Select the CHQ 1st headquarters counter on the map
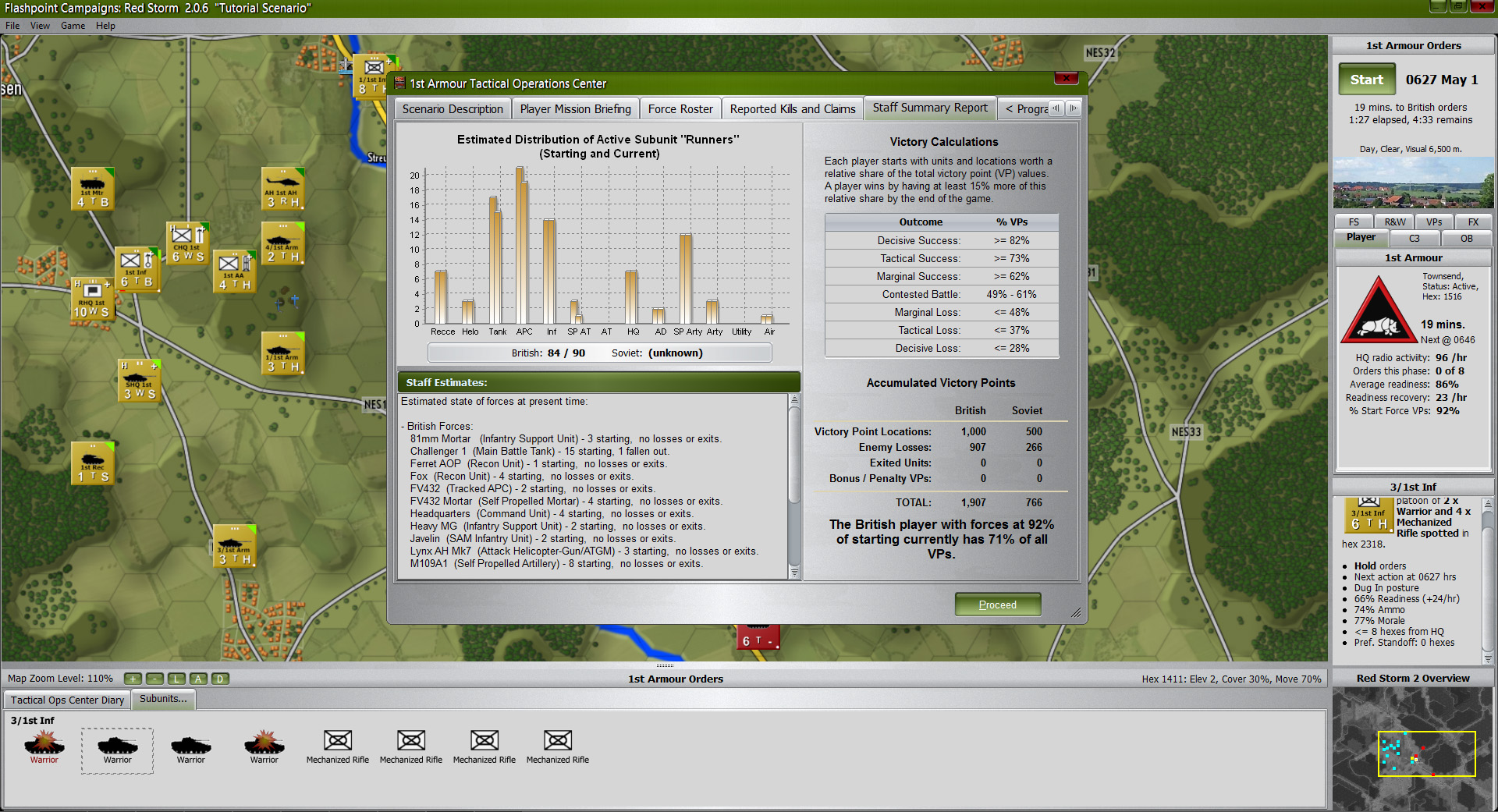Screen dimensions: 1498x812 186,243
